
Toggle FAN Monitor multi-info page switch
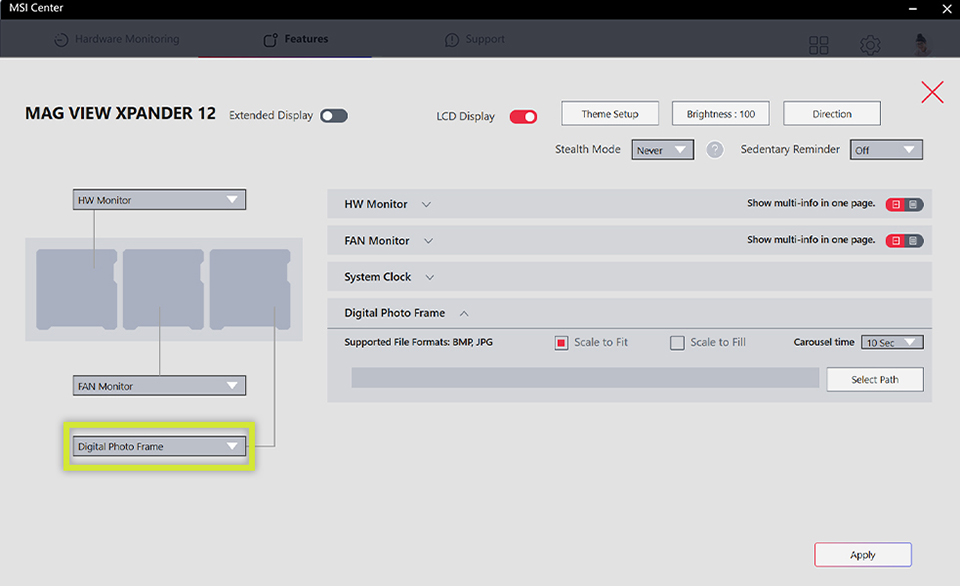coord(904,241)
